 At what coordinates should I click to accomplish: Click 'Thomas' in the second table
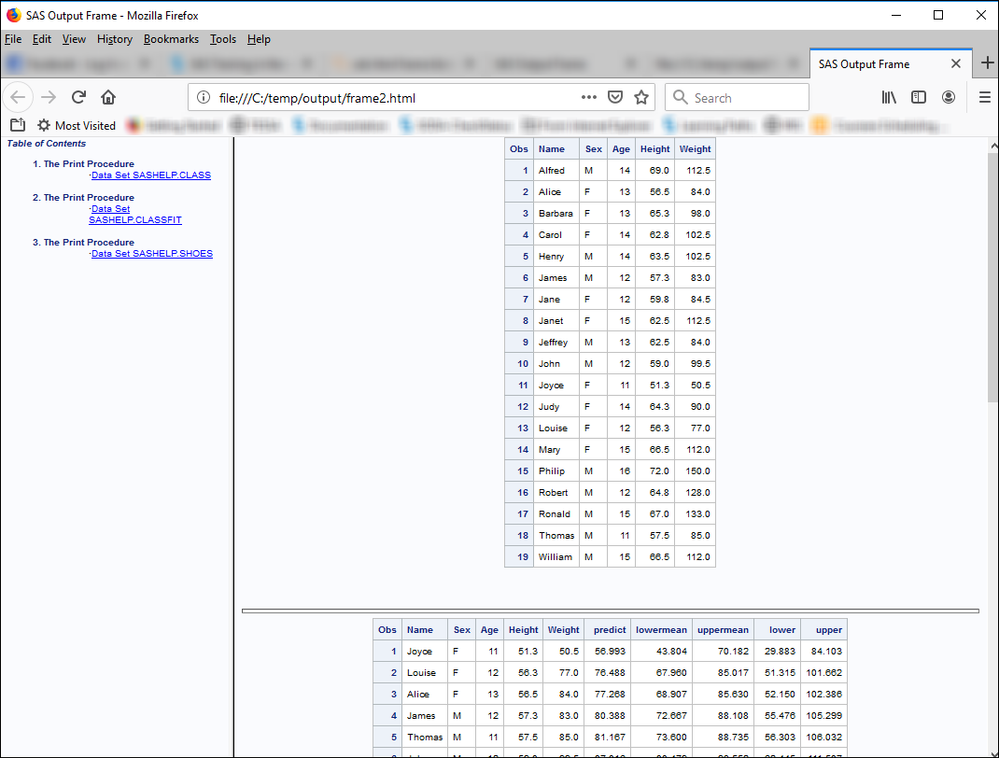[x=425, y=737]
